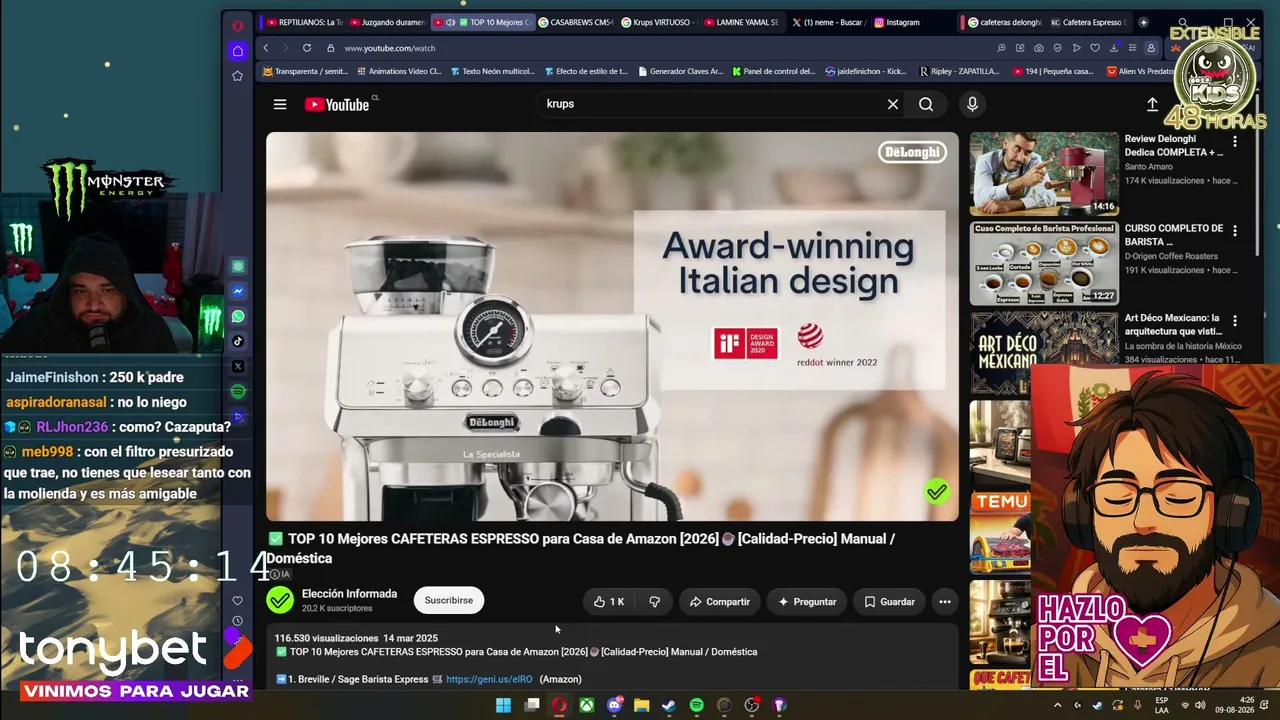
Task: Subscribe to Elección Informada channel
Action: point(449,600)
